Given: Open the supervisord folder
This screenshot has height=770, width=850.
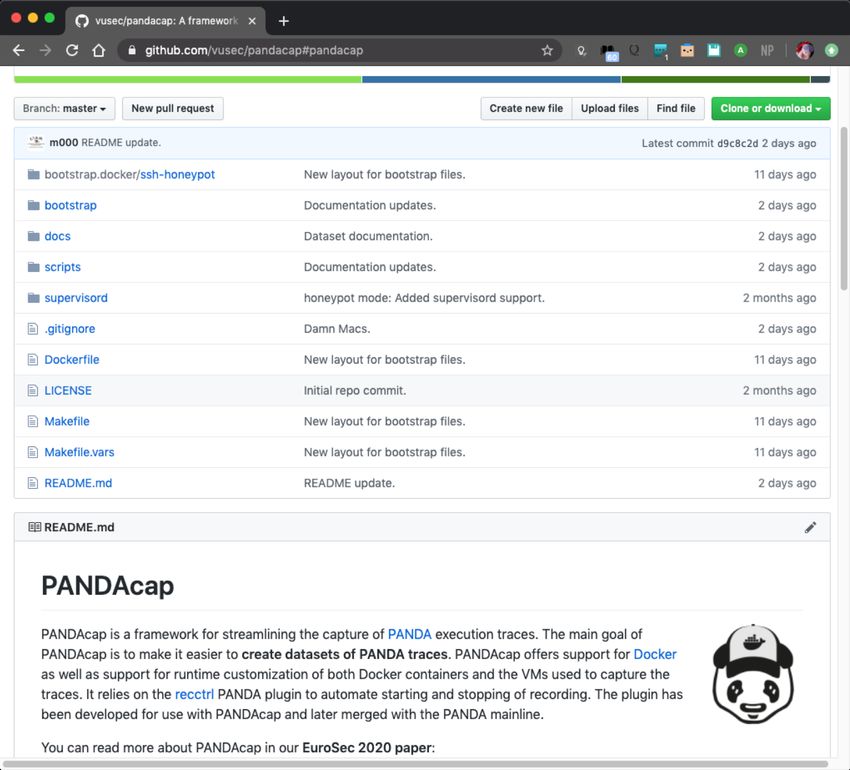Looking at the screenshot, I should pos(76,298).
